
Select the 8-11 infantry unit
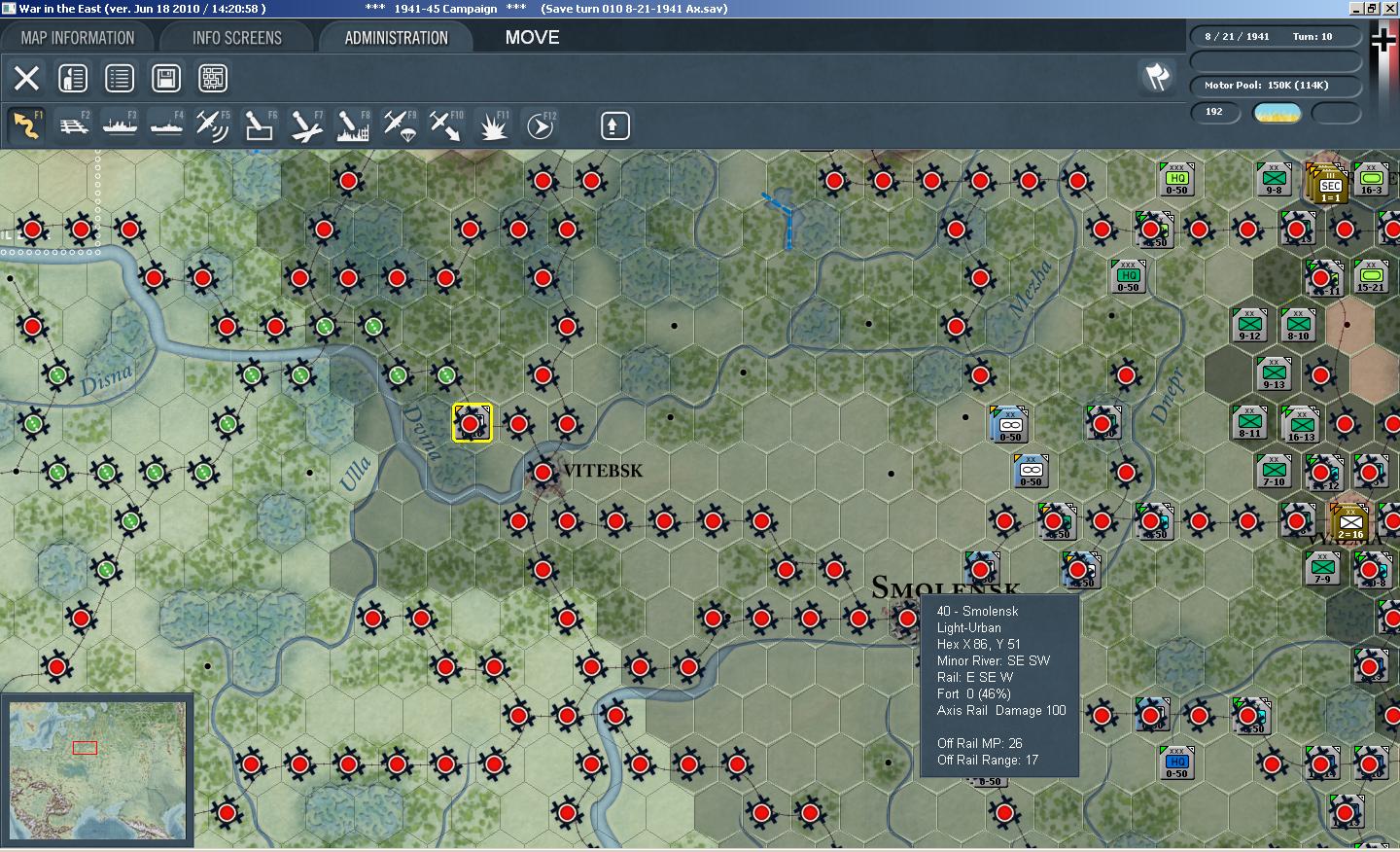1249,422
